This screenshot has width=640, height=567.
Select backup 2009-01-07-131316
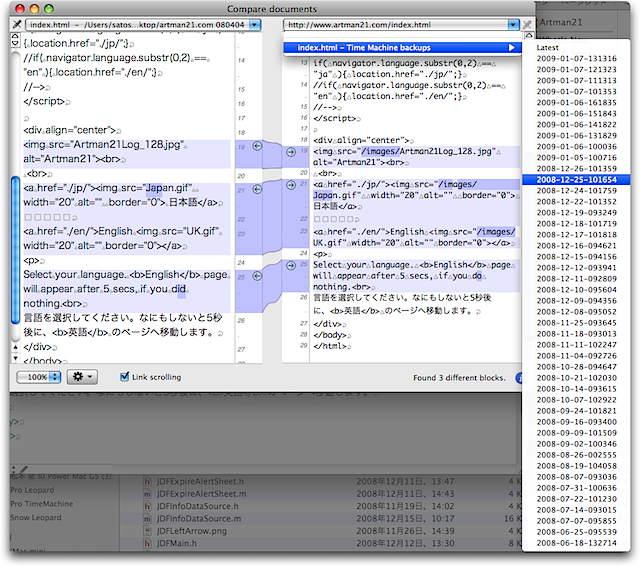576,58
